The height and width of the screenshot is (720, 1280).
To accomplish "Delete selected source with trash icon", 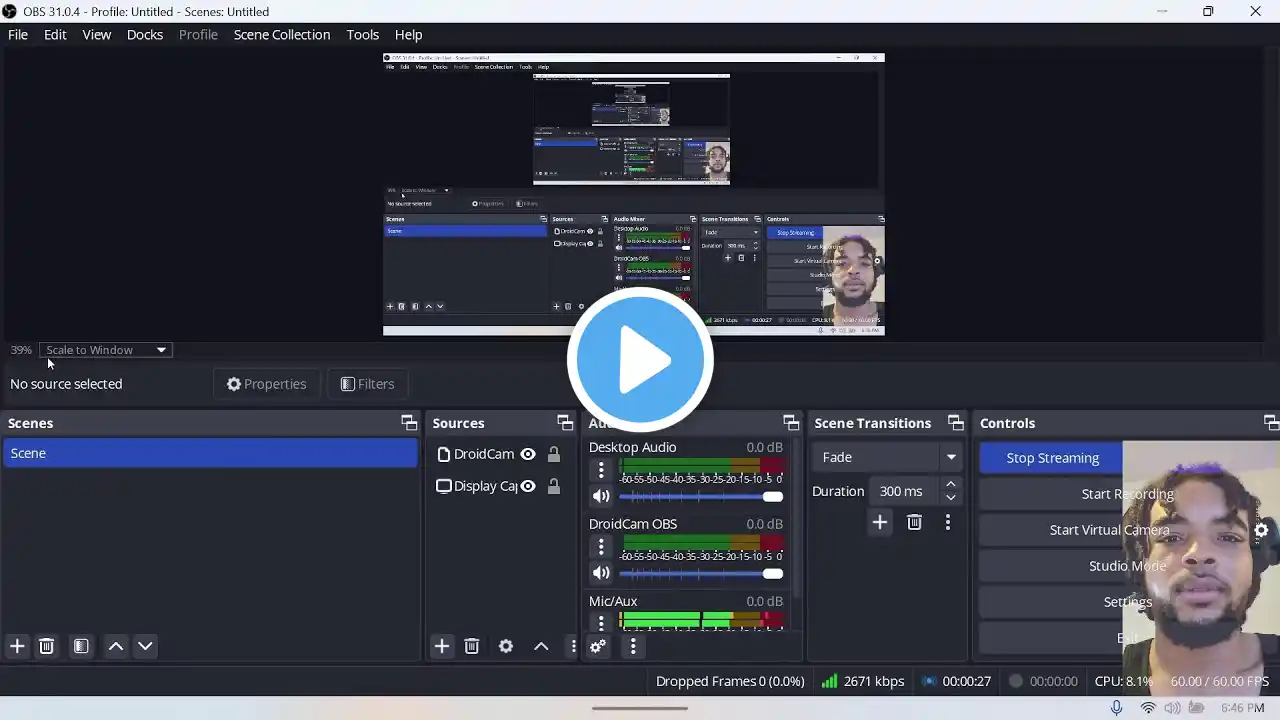I will tap(472, 646).
